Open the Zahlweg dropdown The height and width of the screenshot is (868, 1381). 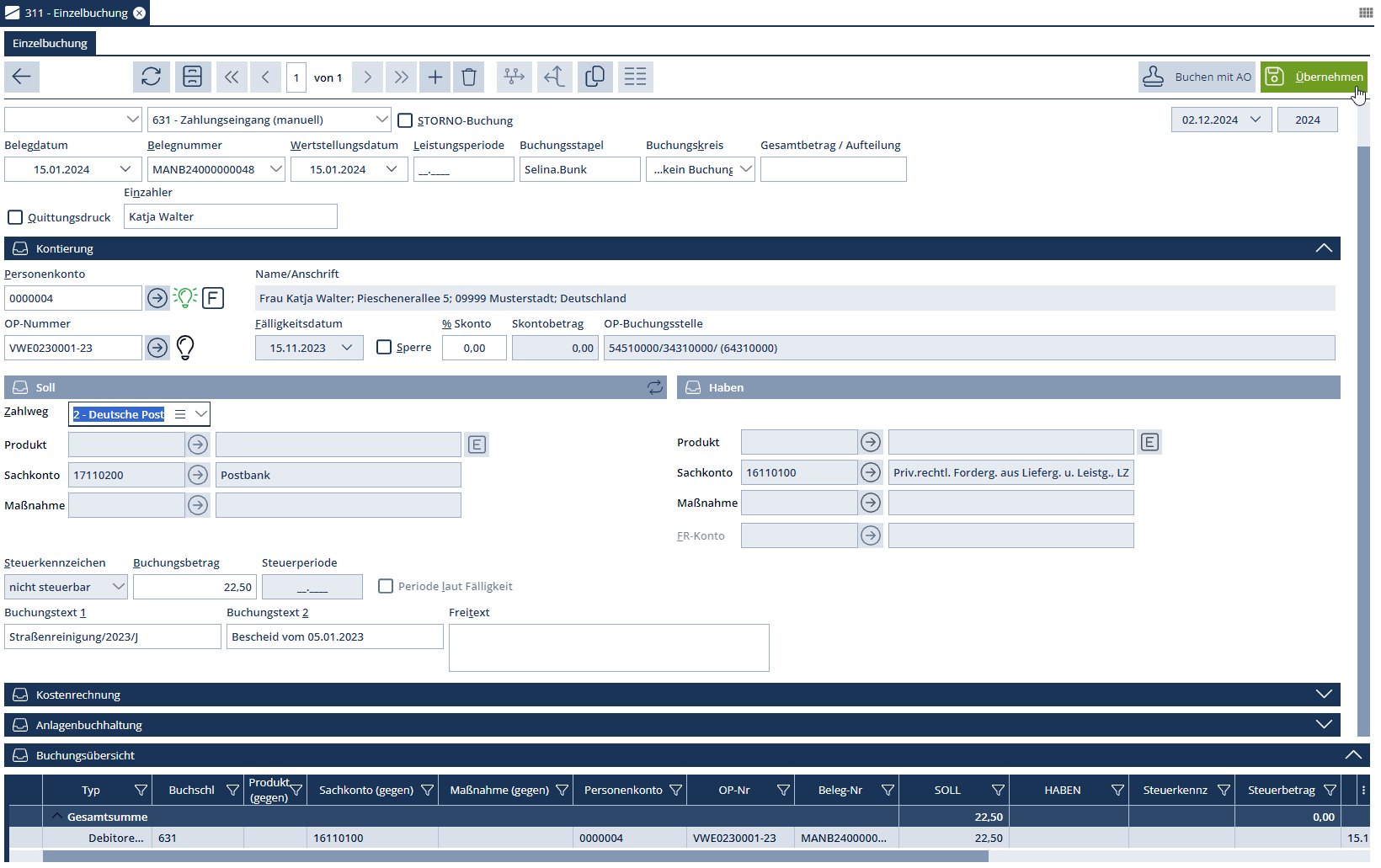click(x=200, y=414)
